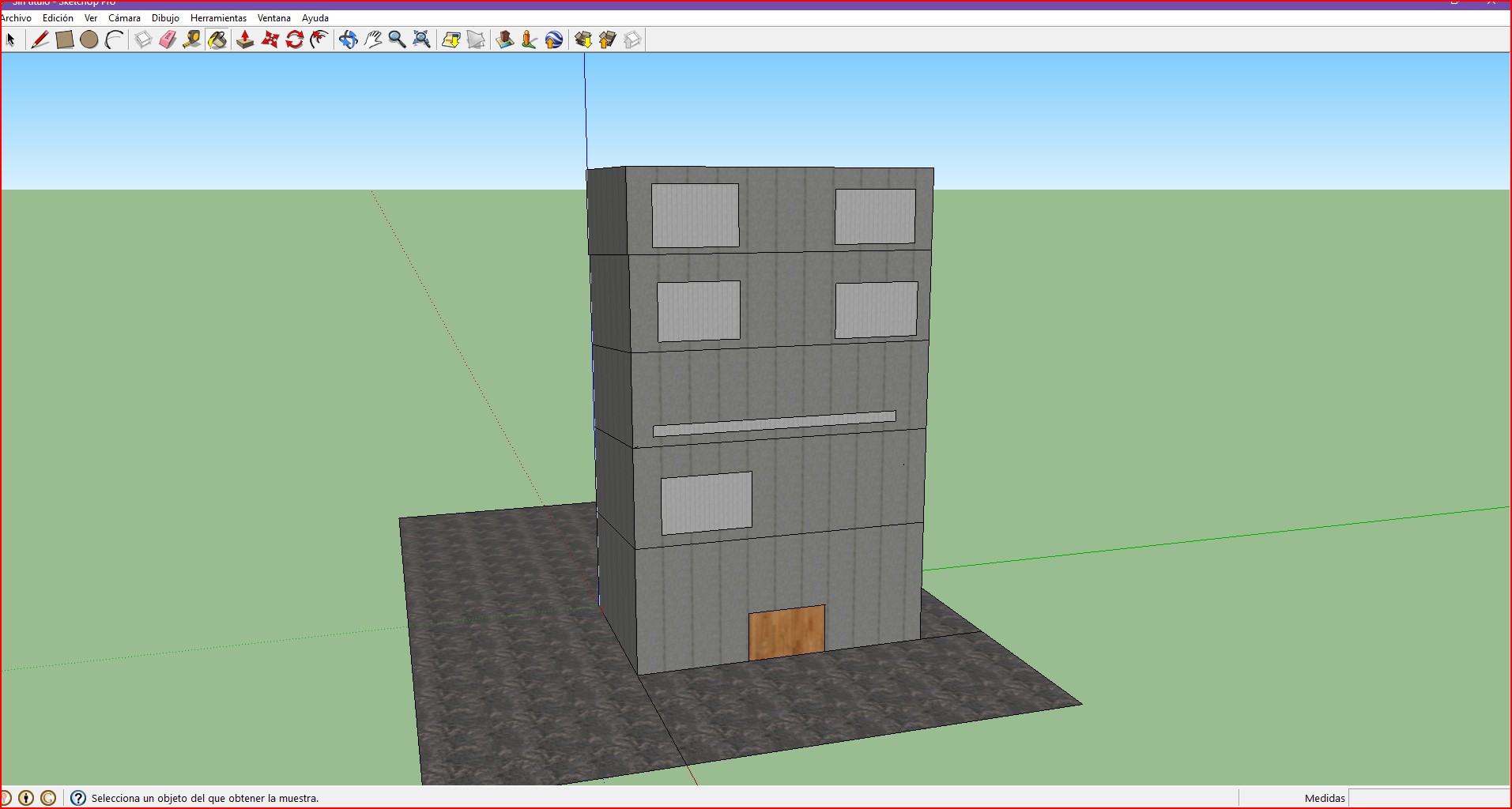Screen dimensions: 1512x809
Task: Choose the Rectangle drawing tool
Action: [x=65, y=40]
